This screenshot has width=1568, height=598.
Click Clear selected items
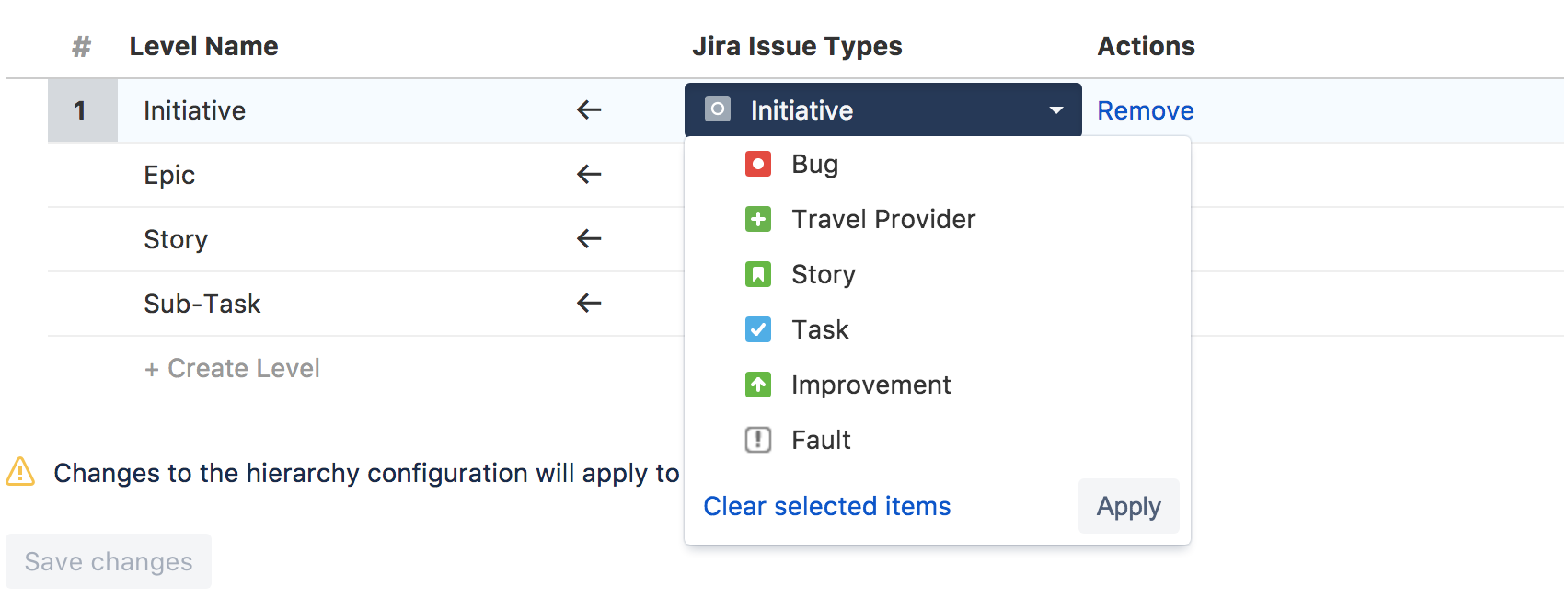coord(826,506)
